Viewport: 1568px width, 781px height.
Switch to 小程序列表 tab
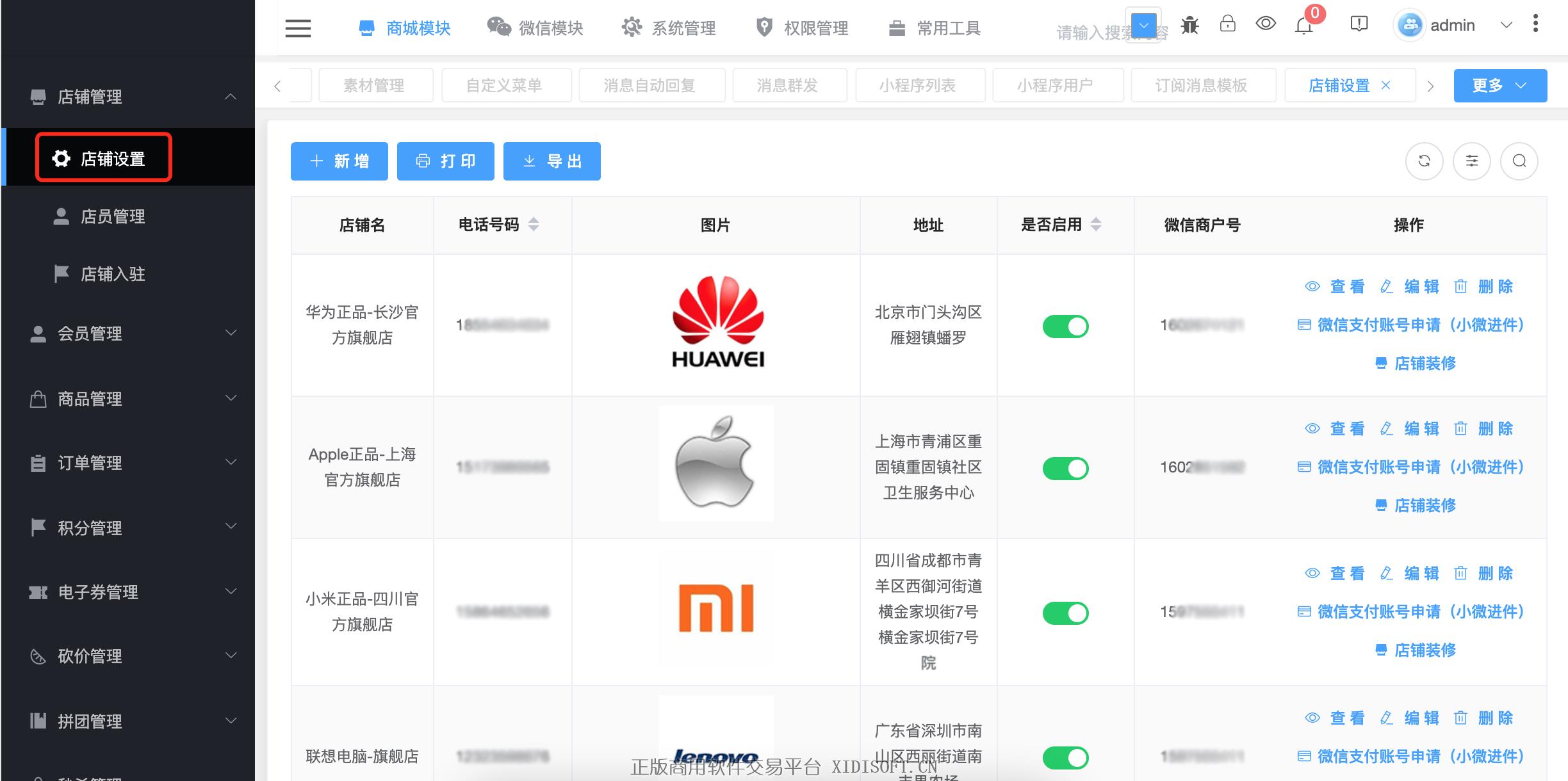point(920,85)
